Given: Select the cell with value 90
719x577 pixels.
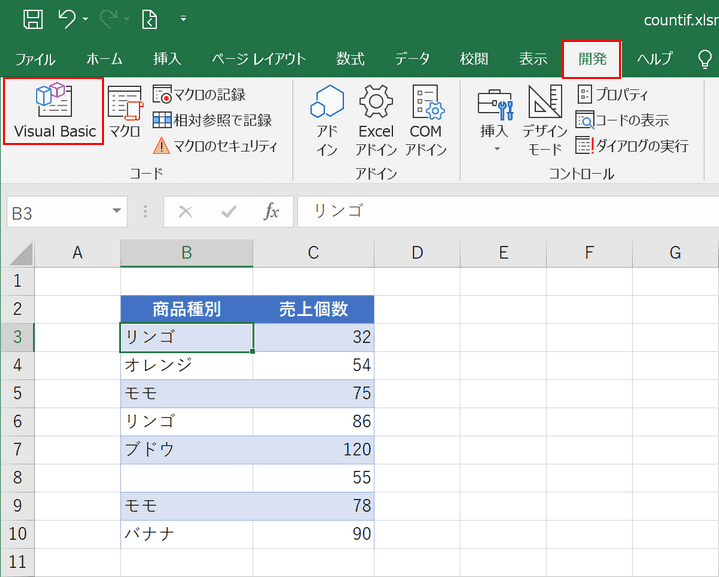Looking at the screenshot, I should pos(313,534).
